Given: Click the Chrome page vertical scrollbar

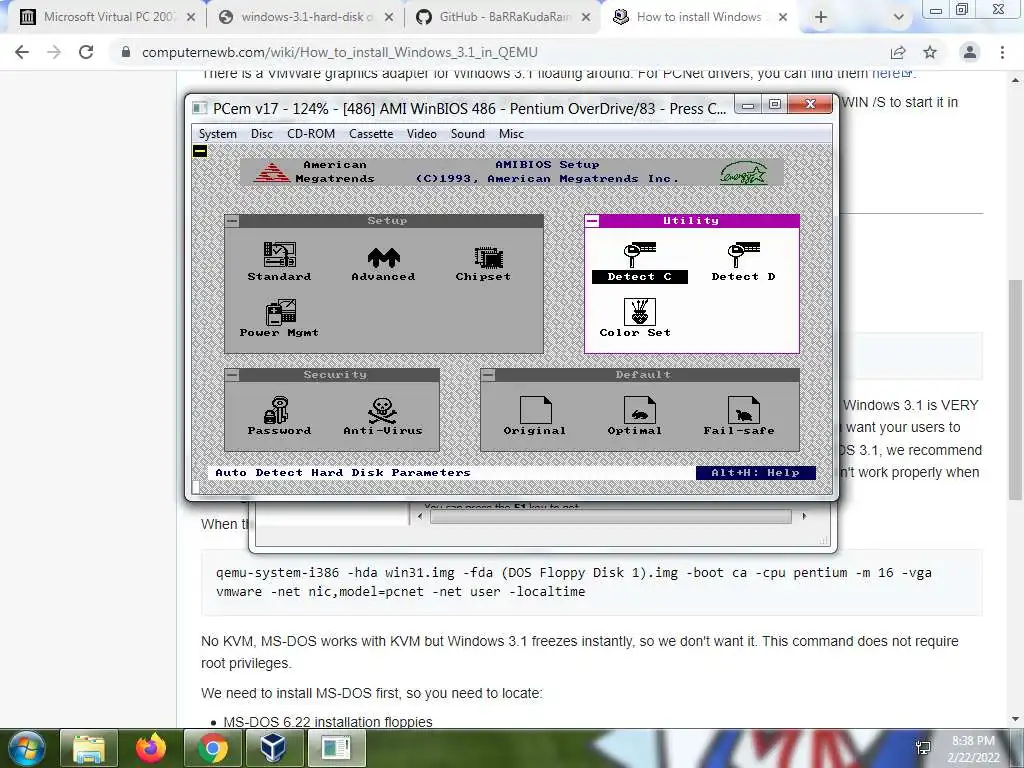Looking at the screenshot, I should point(1016,389).
